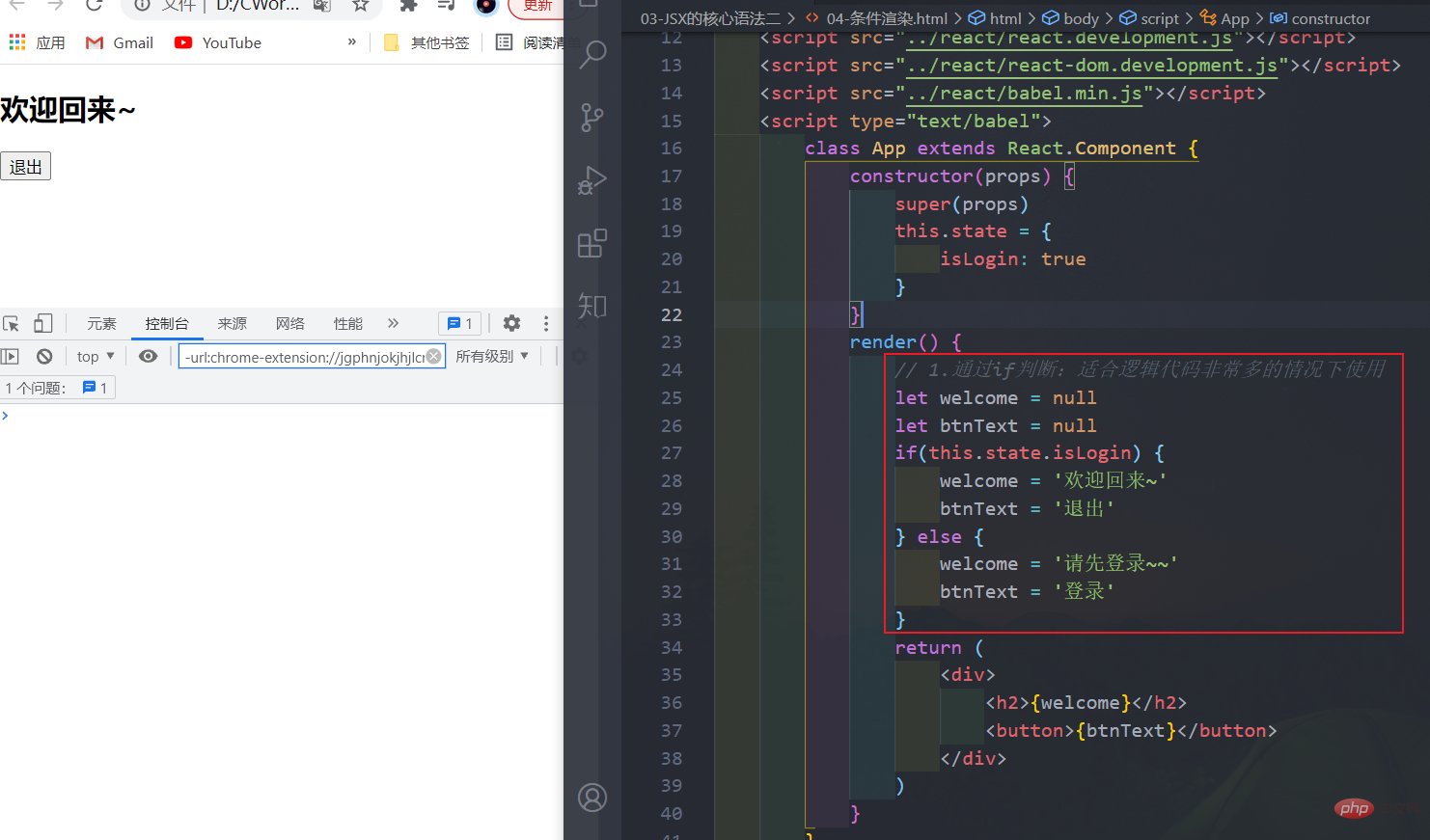Open the media control music icon
1430x840 pixels.
click(x=446, y=6)
